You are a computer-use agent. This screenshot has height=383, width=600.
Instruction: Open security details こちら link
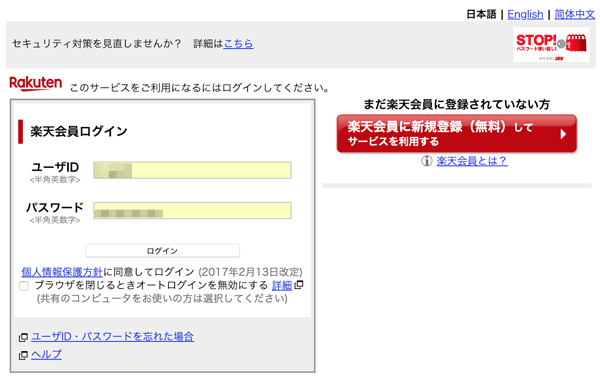(x=238, y=44)
